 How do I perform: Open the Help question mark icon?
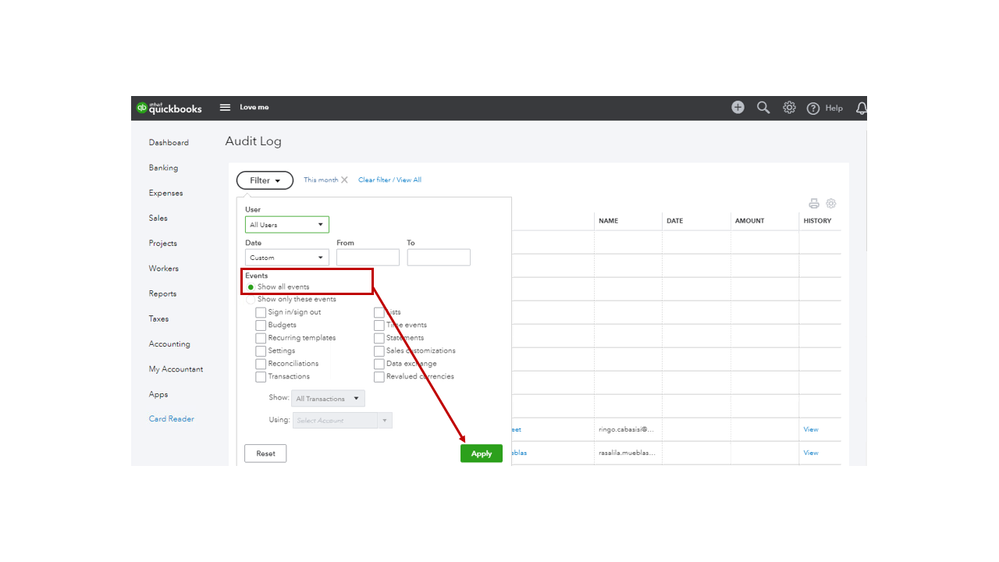(813, 108)
